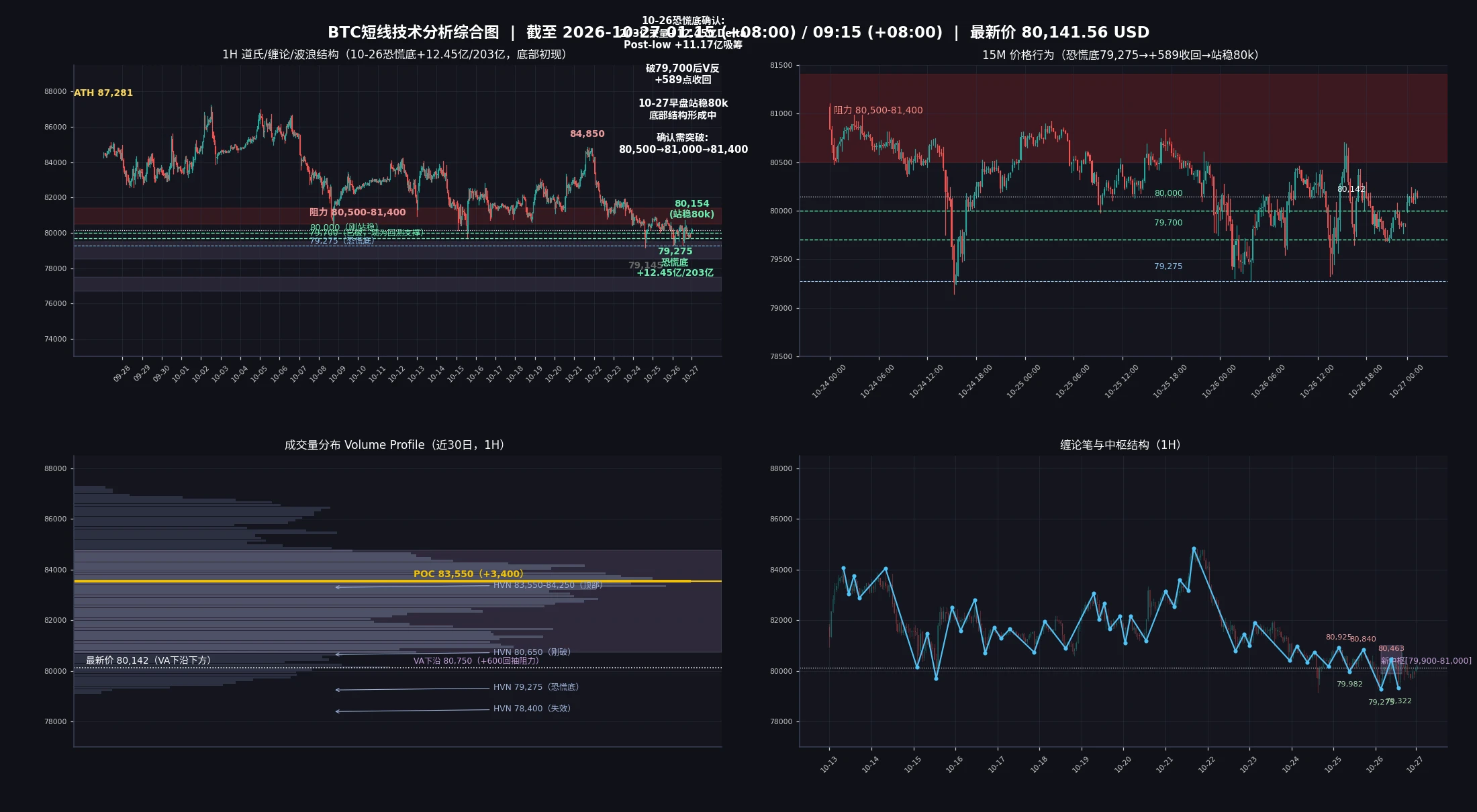Click the '80,154 (站稳80k)' green annotation

(x=692, y=209)
